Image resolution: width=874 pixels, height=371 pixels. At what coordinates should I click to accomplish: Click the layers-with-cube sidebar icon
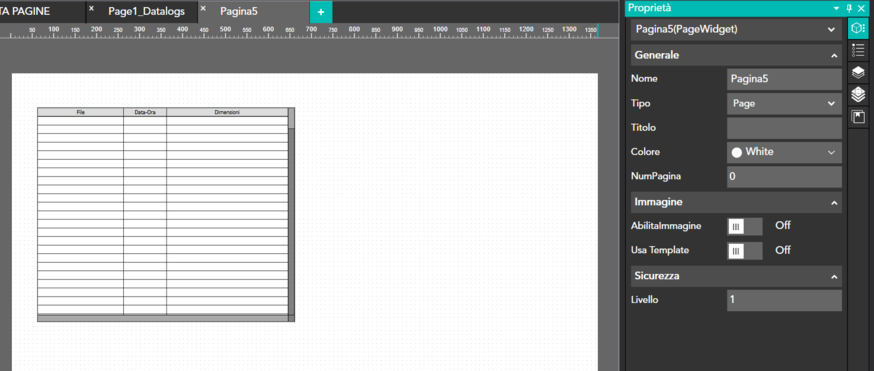[858, 95]
